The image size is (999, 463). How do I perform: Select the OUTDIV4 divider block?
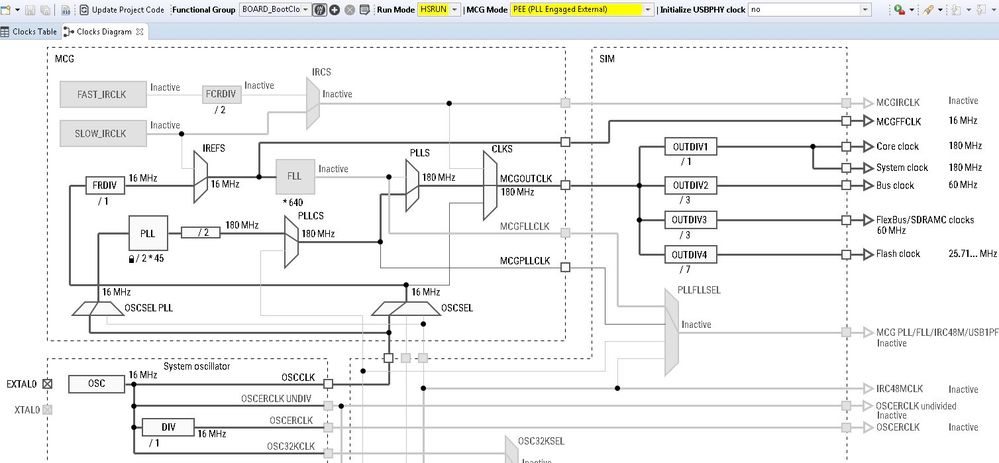point(690,254)
